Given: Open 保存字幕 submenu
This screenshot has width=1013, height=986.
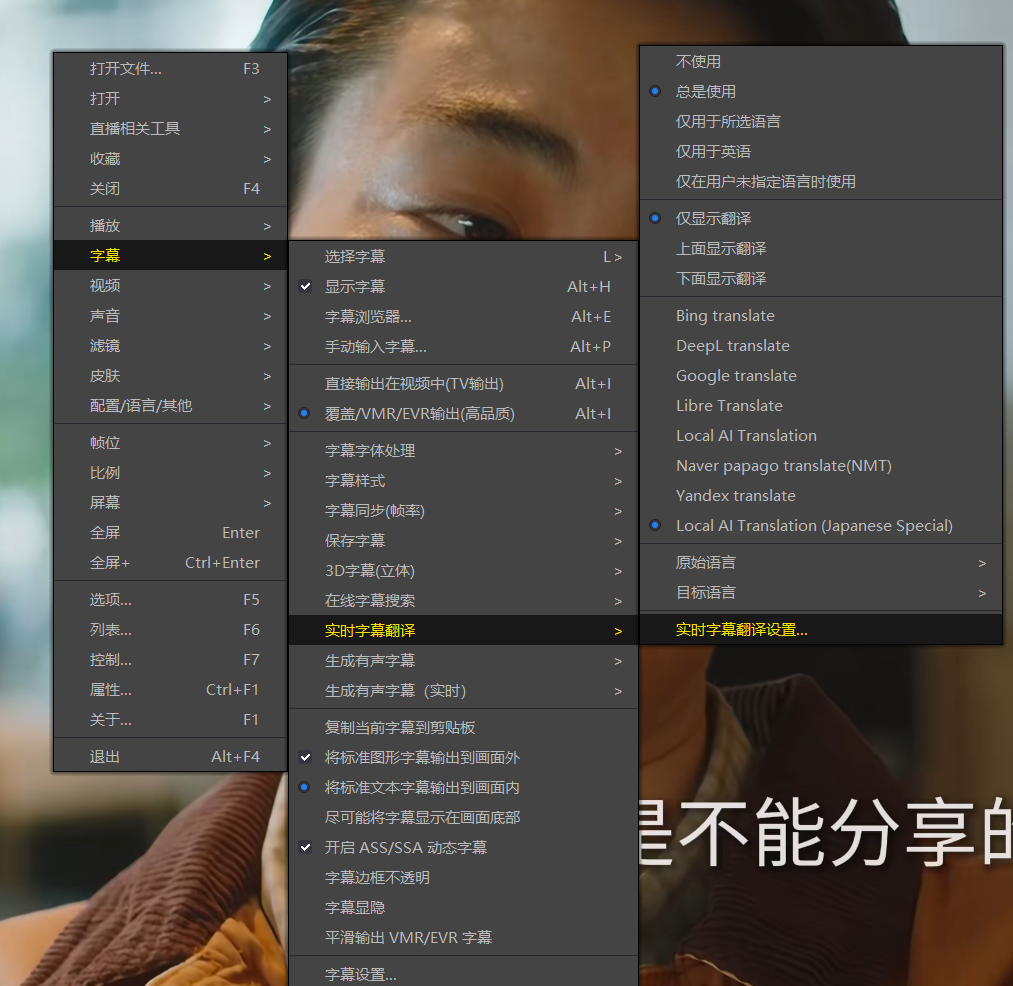Looking at the screenshot, I should point(463,540).
